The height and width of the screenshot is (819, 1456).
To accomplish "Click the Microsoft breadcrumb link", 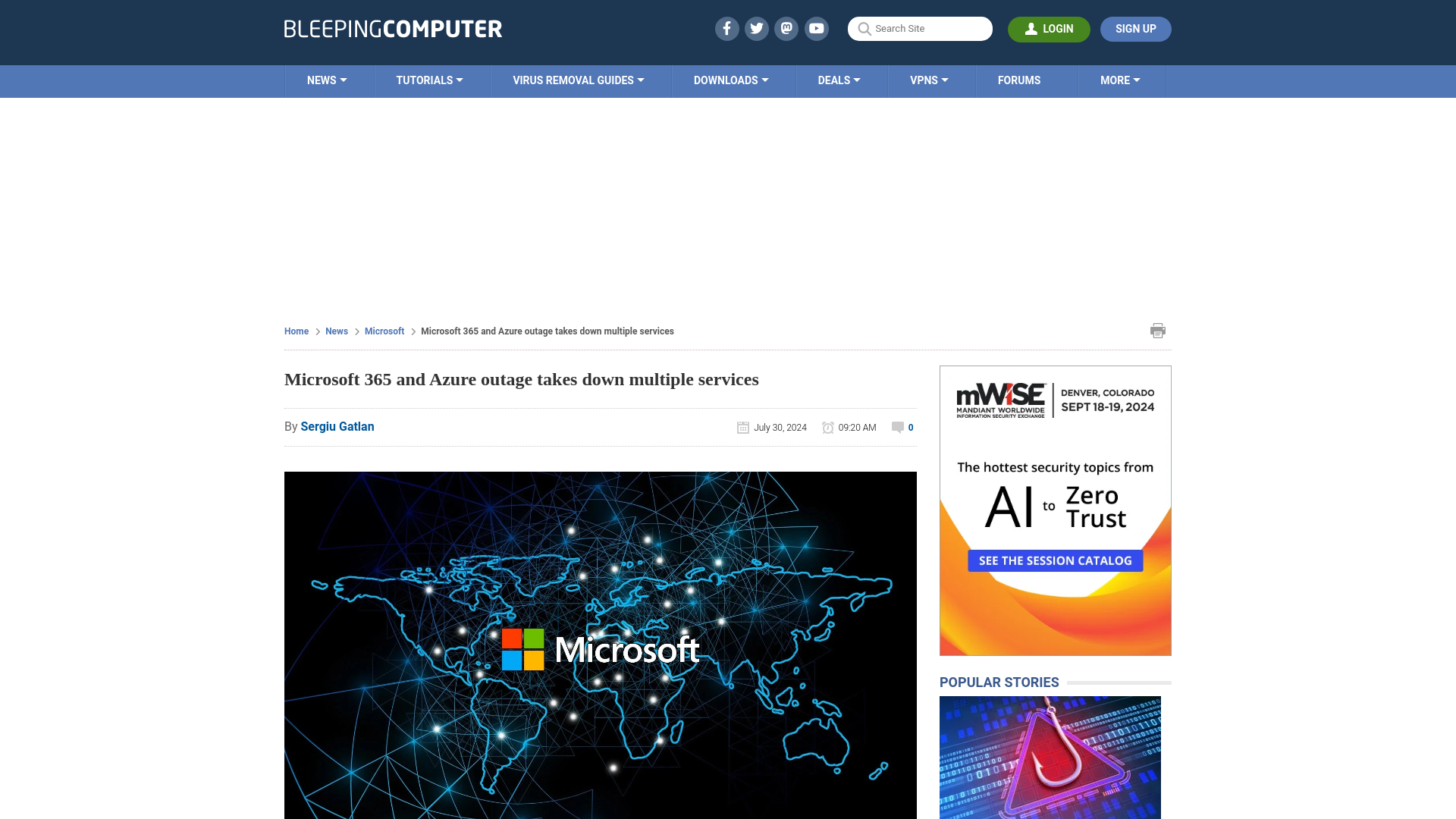I will 384,331.
